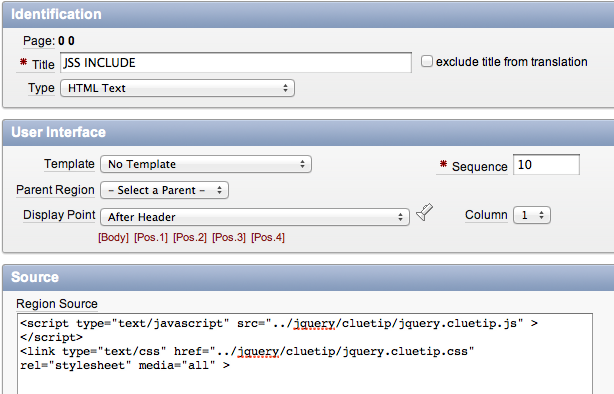Open the Template dropdown showing No Template
Image resolution: width=614 pixels, height=394 pixels.
[x=206, y=164]
